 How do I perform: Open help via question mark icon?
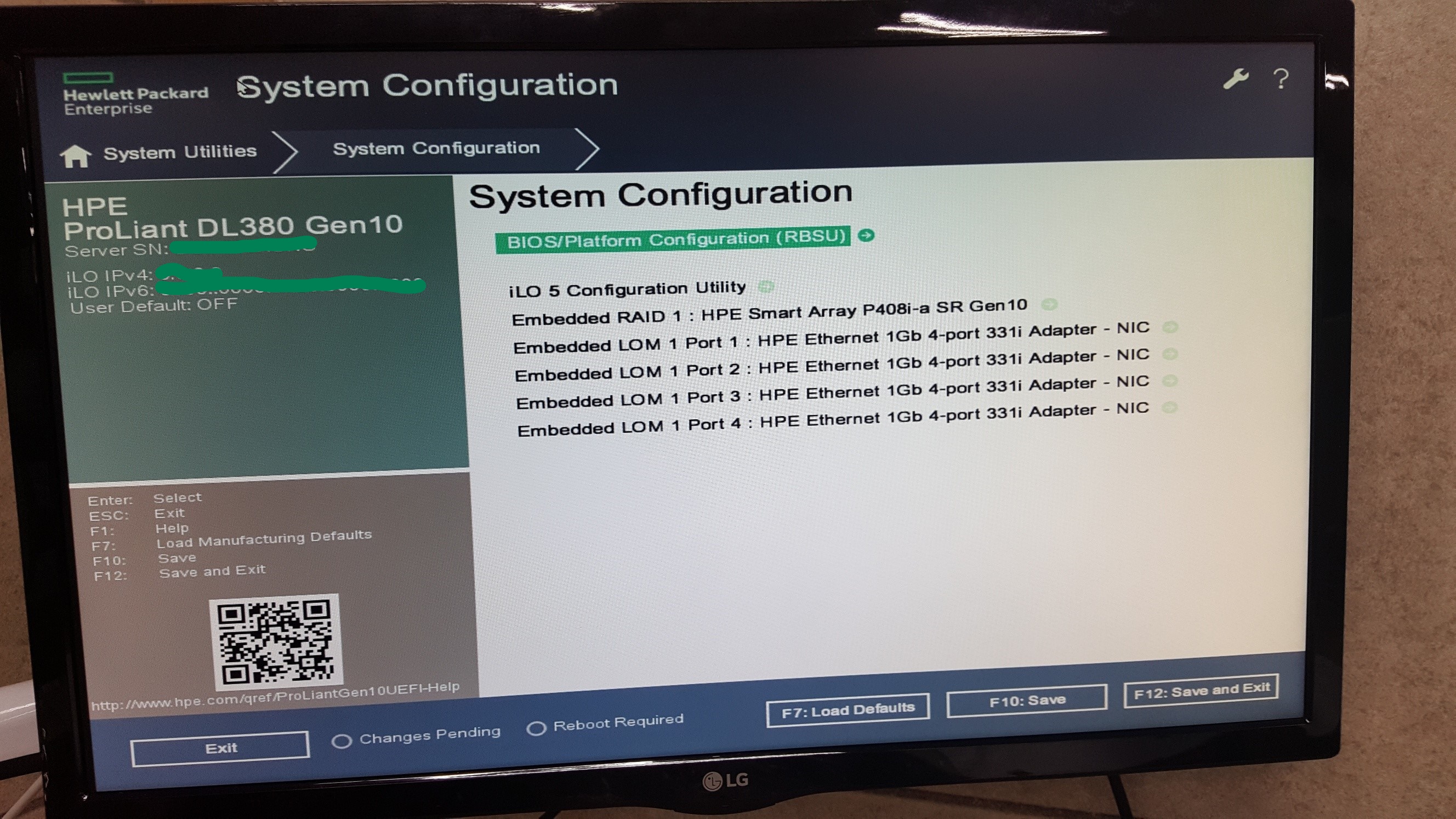pos(1281,79)
